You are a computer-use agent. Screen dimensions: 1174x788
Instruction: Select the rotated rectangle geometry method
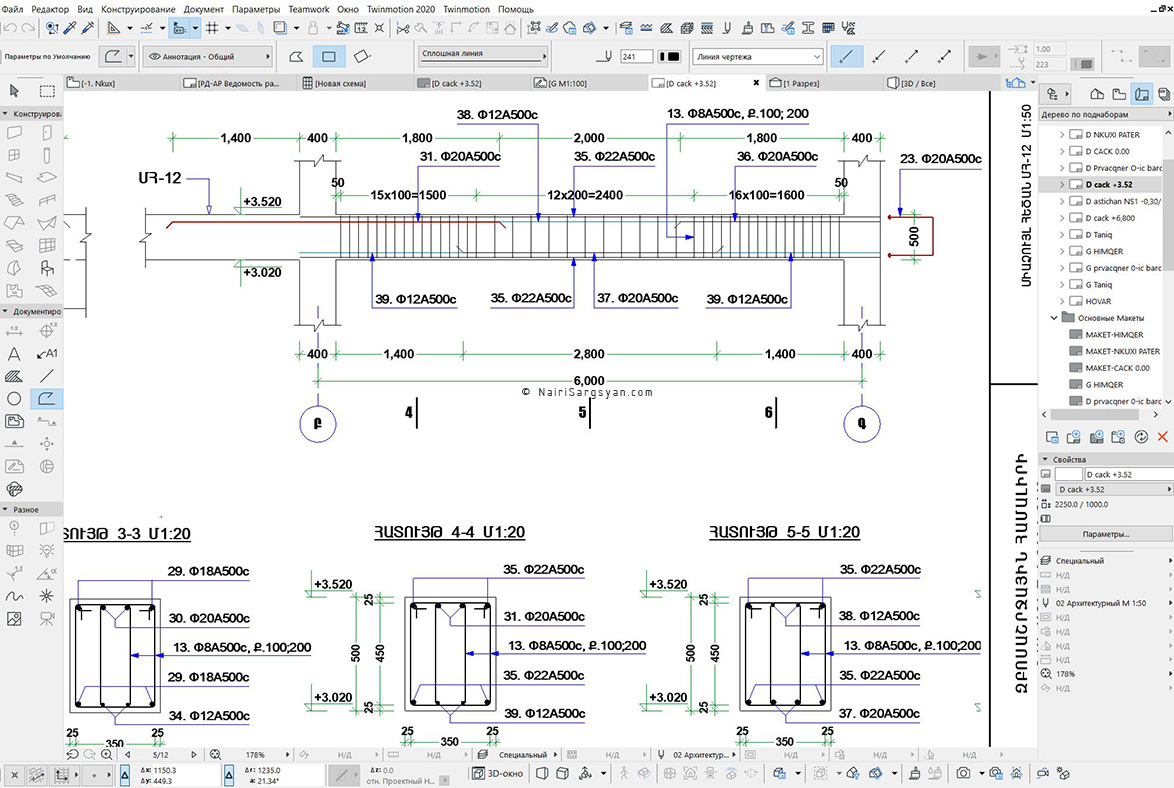click(x=362, y=56)
